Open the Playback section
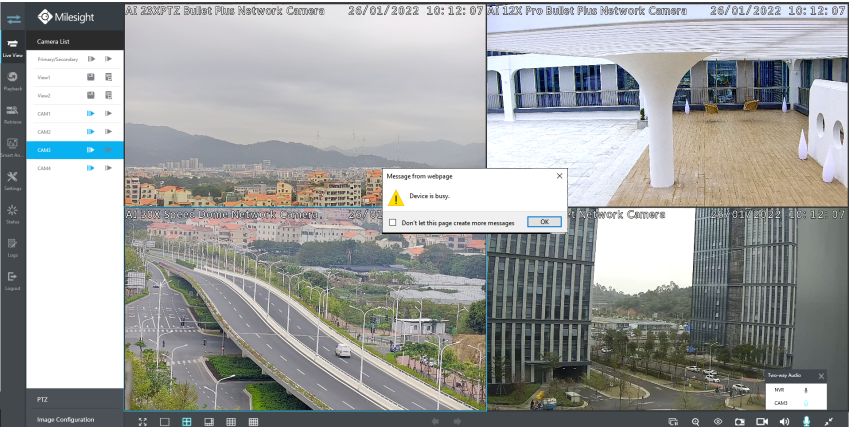Image resolution: width=851 pixels, height=428 pixels. click(x=12, y=81)
